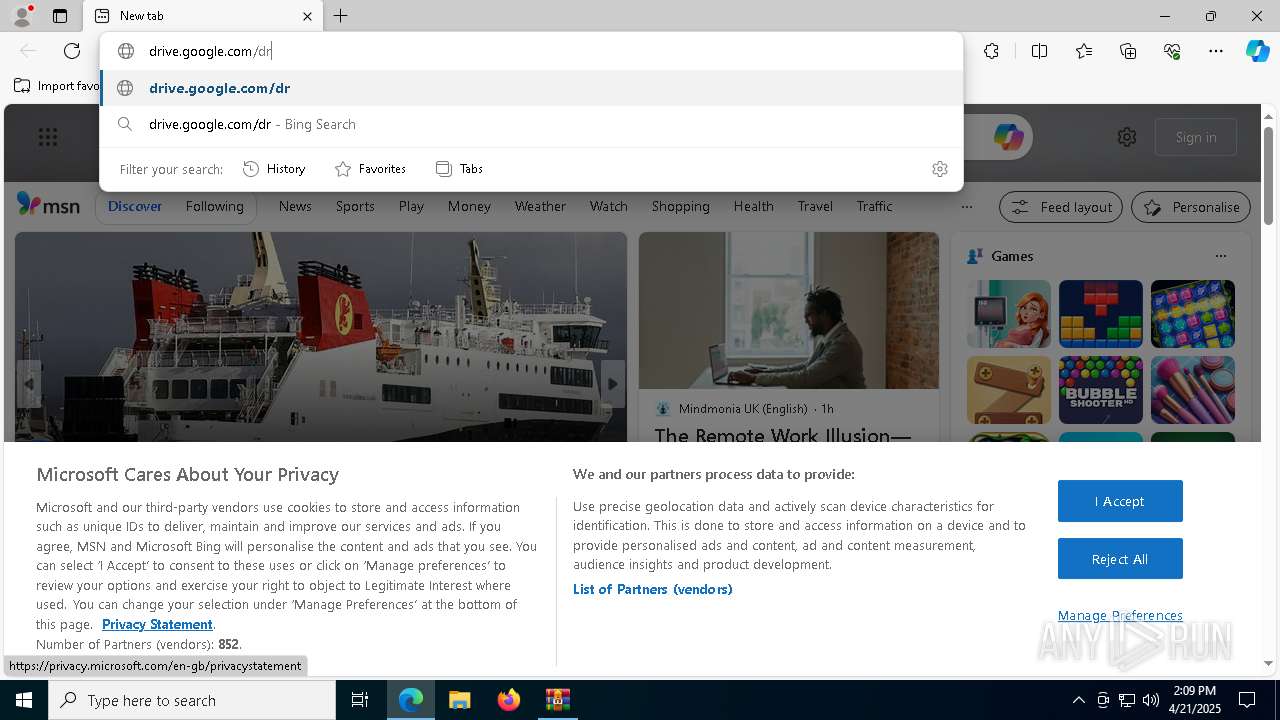Open Manage Preferences link
1280x720 pixels.
(x=1120, y=615)
